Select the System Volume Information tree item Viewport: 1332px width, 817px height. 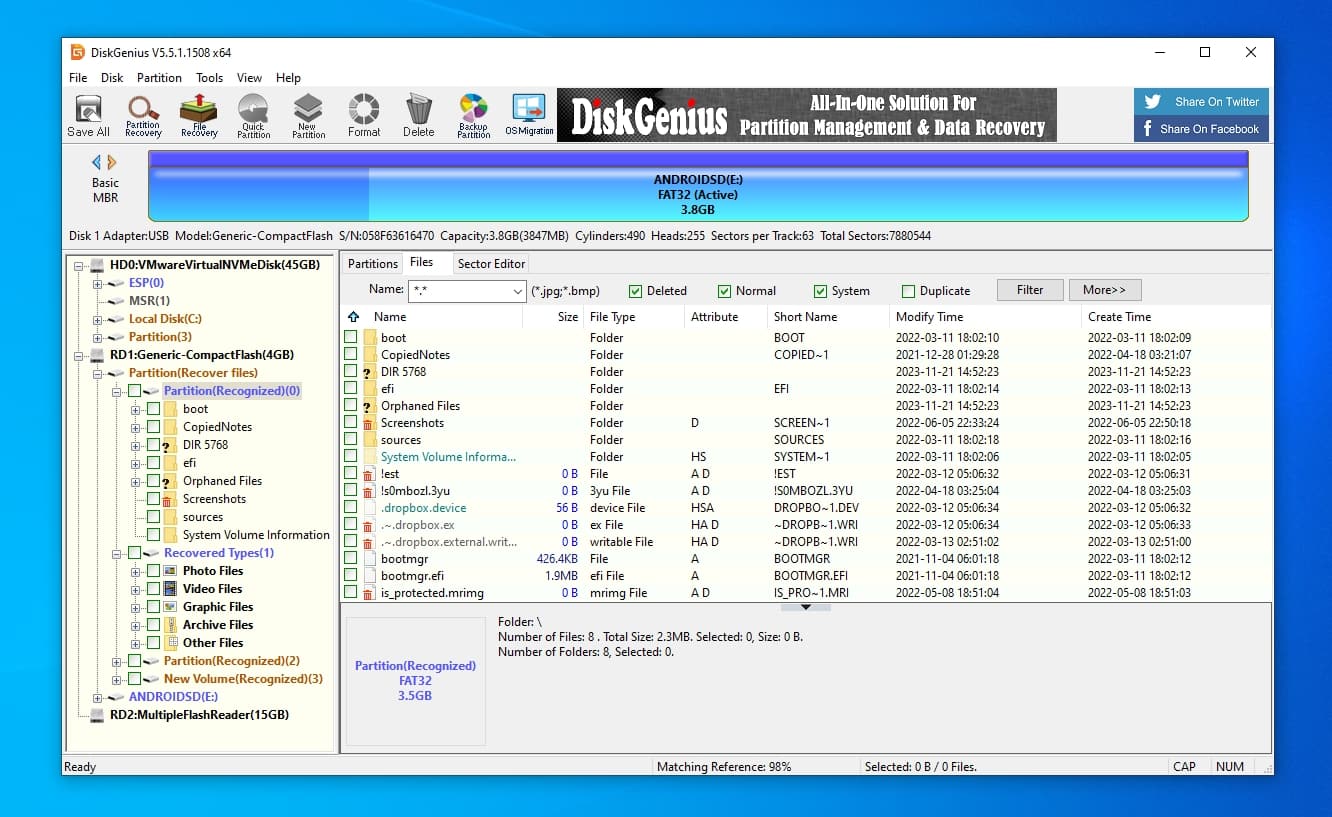click(x=256, y=535)
